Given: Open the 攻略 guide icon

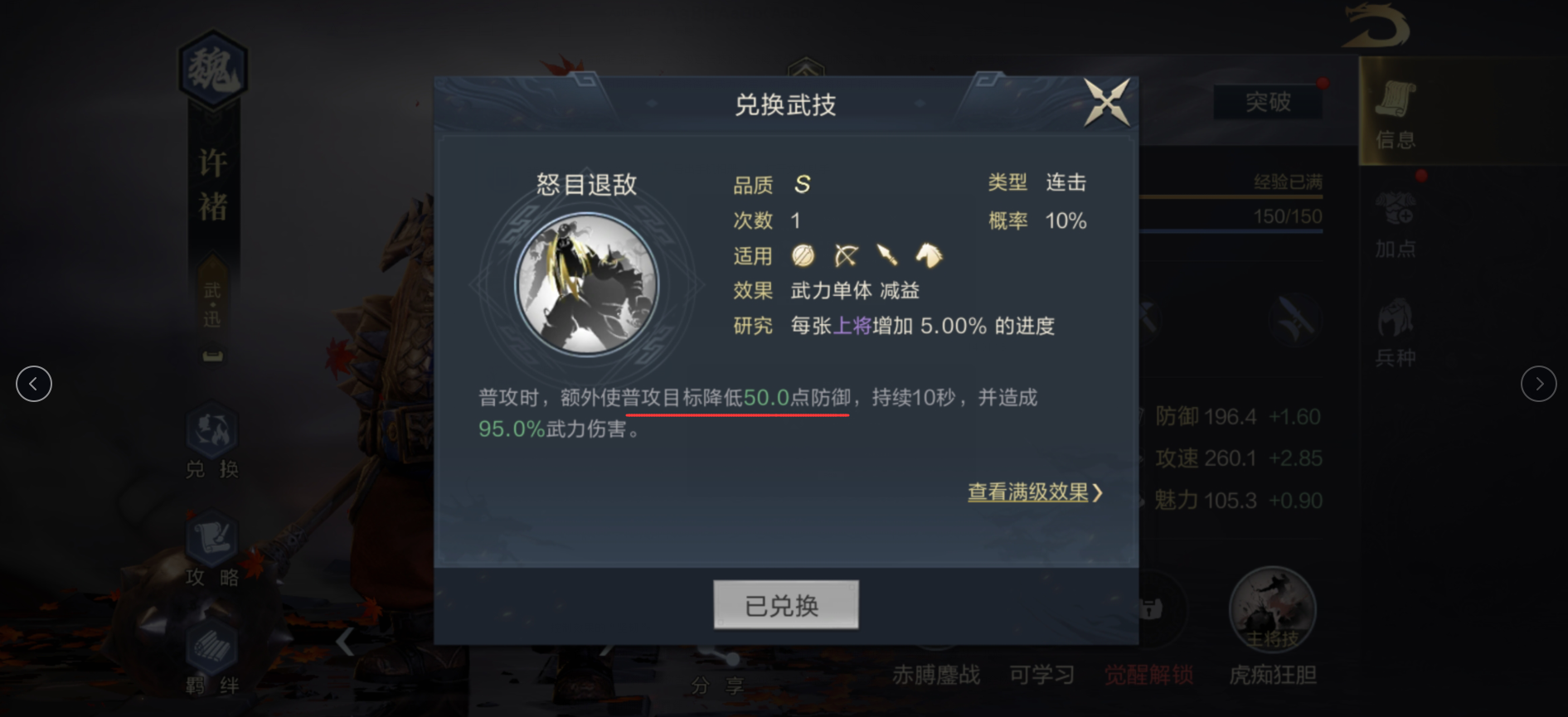Looking at the screenshot, I should click(x=212, y=551).
